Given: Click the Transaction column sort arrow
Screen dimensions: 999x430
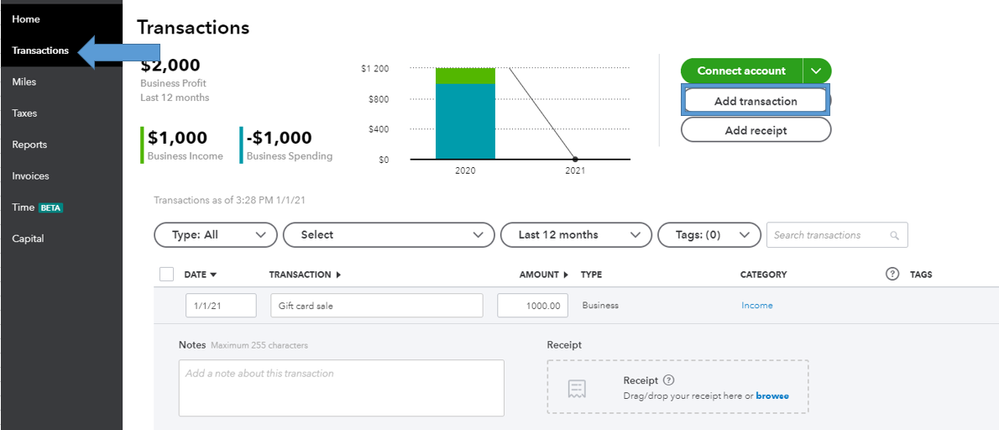Looking at the screenshot, I should pos(338,274).
